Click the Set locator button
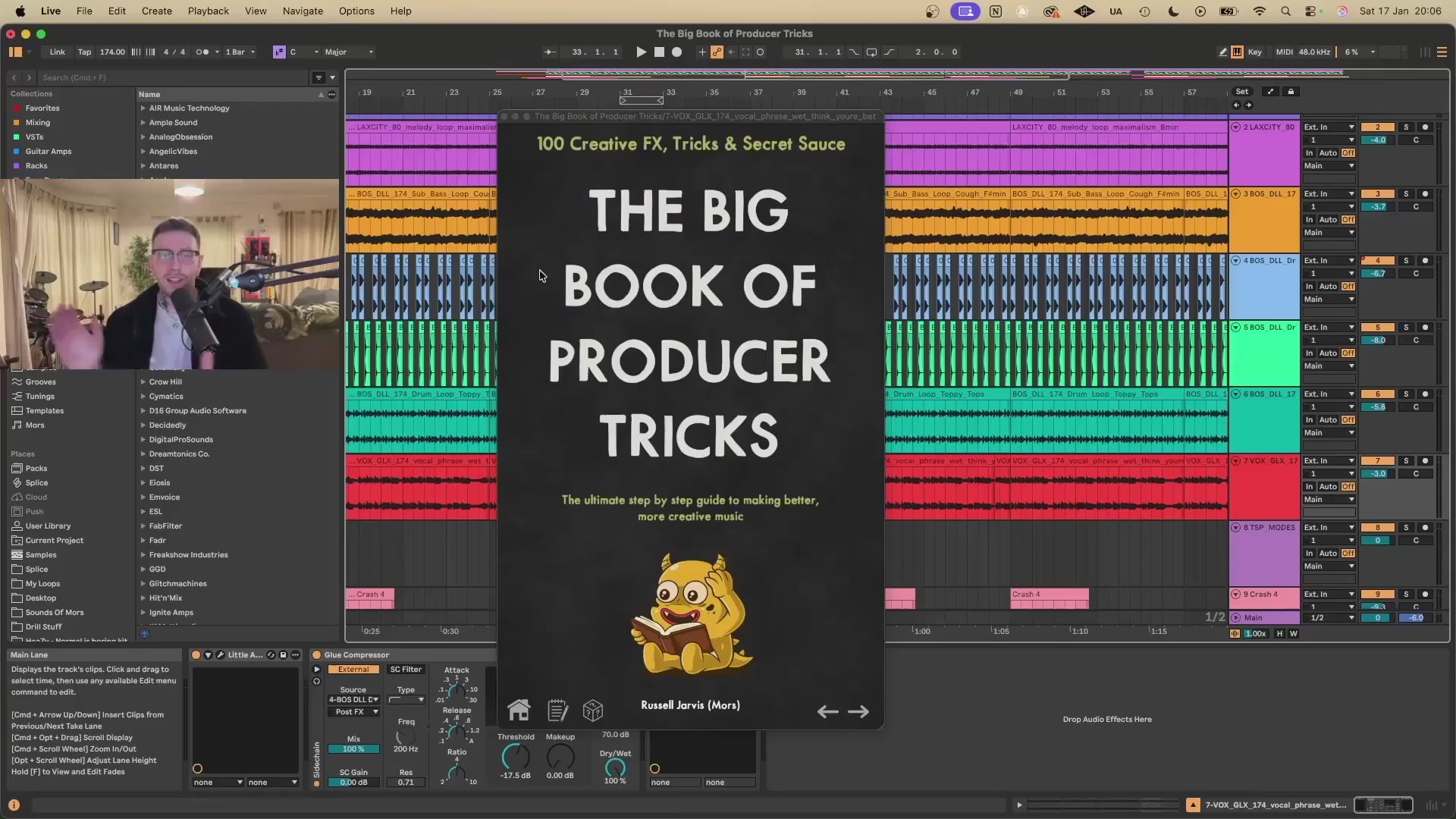Image resolution: width=1456 pixels, height=819 pixels. 1242,92
